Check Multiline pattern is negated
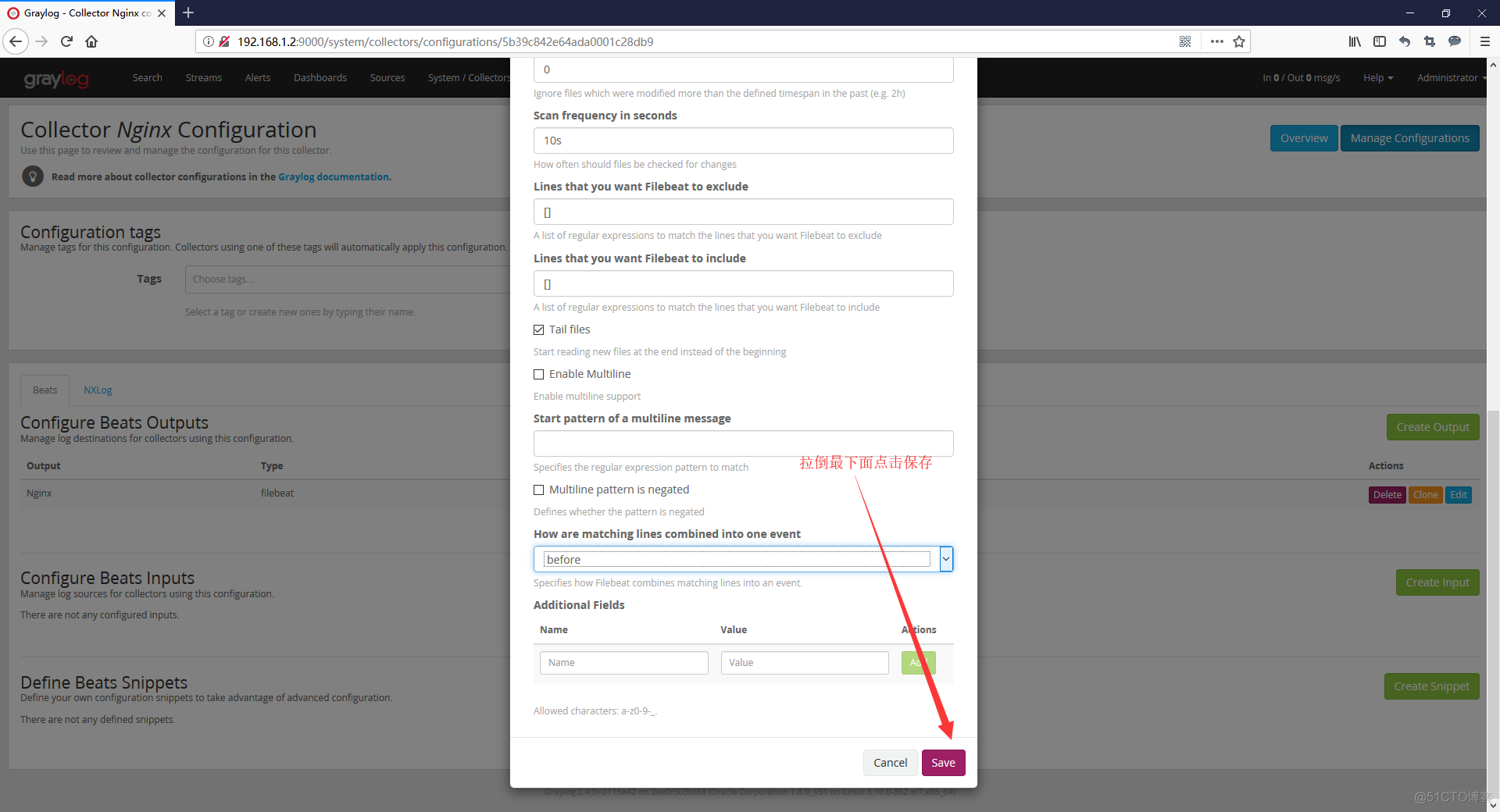This screenshot has width=1500, height=812. tap(538, 490)
